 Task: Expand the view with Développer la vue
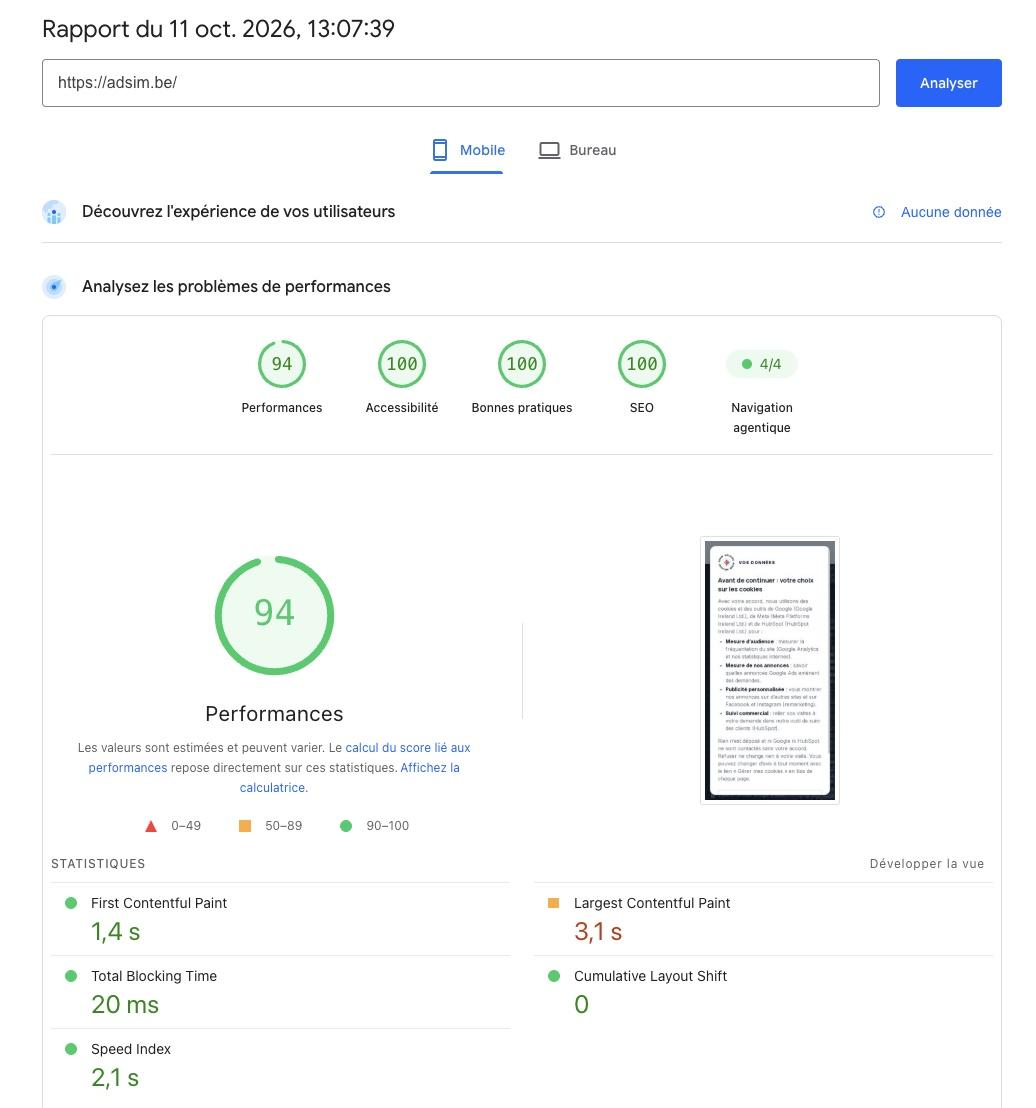coord(926,864)
